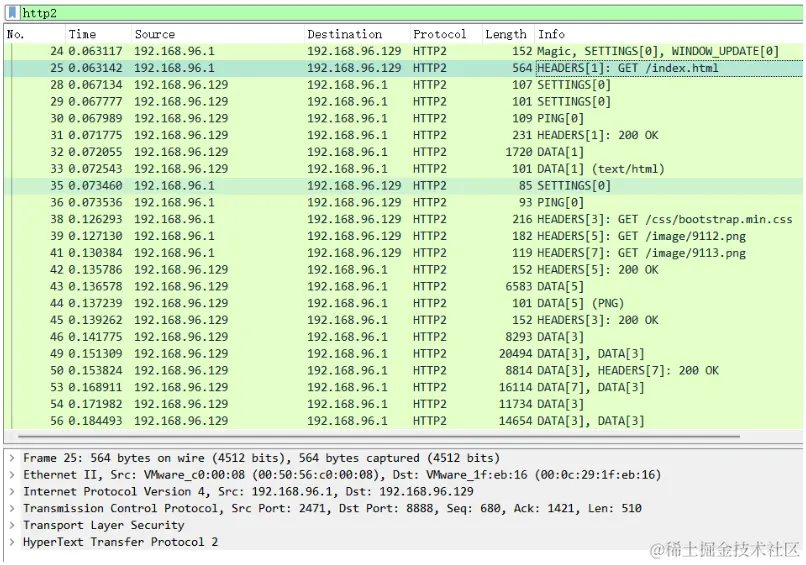Sort packets by Protocol column header
Viewport: 806px width, 565px height.
tap(446, 34)
